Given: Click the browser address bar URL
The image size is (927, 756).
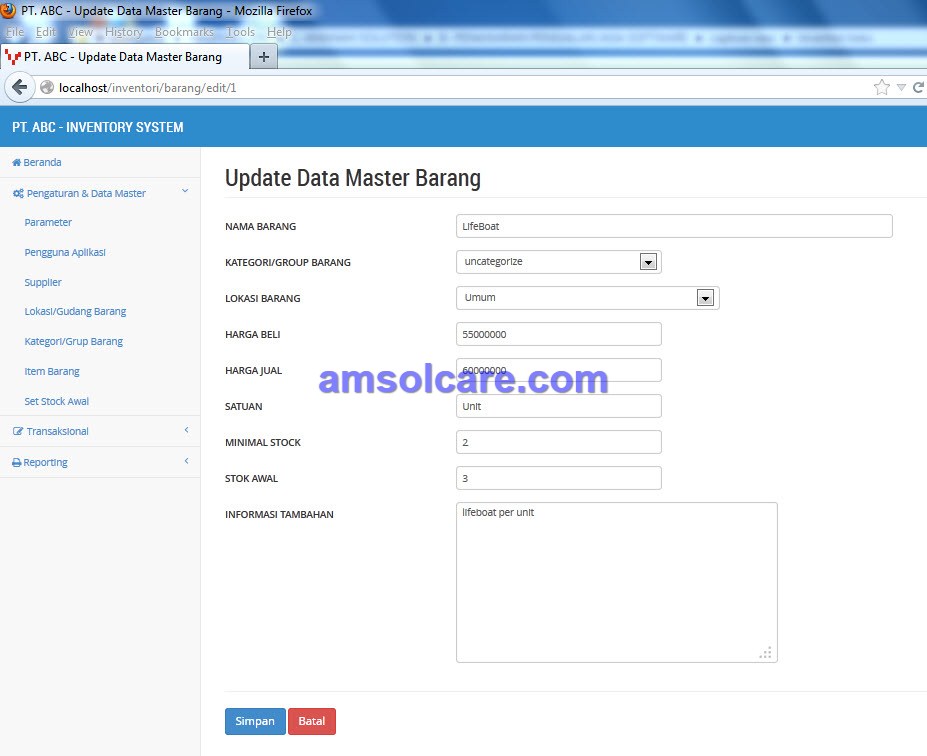Looking at the screenshot, I should (x=147, y=87).
